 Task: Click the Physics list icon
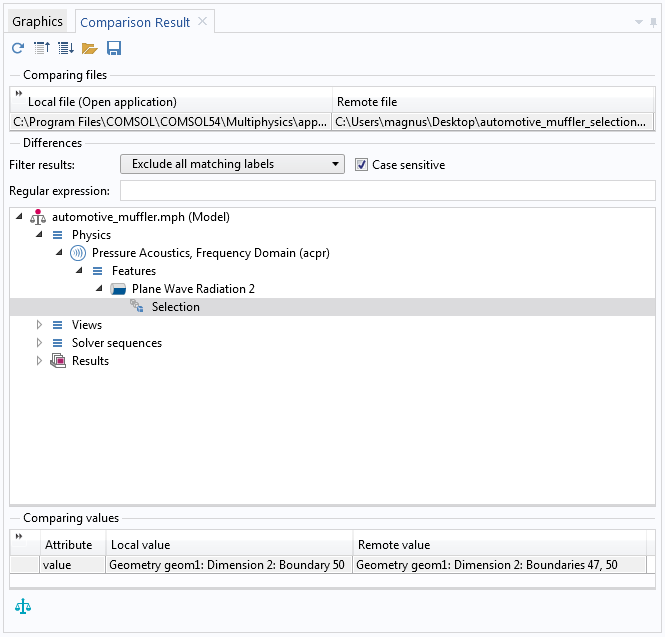57,235
